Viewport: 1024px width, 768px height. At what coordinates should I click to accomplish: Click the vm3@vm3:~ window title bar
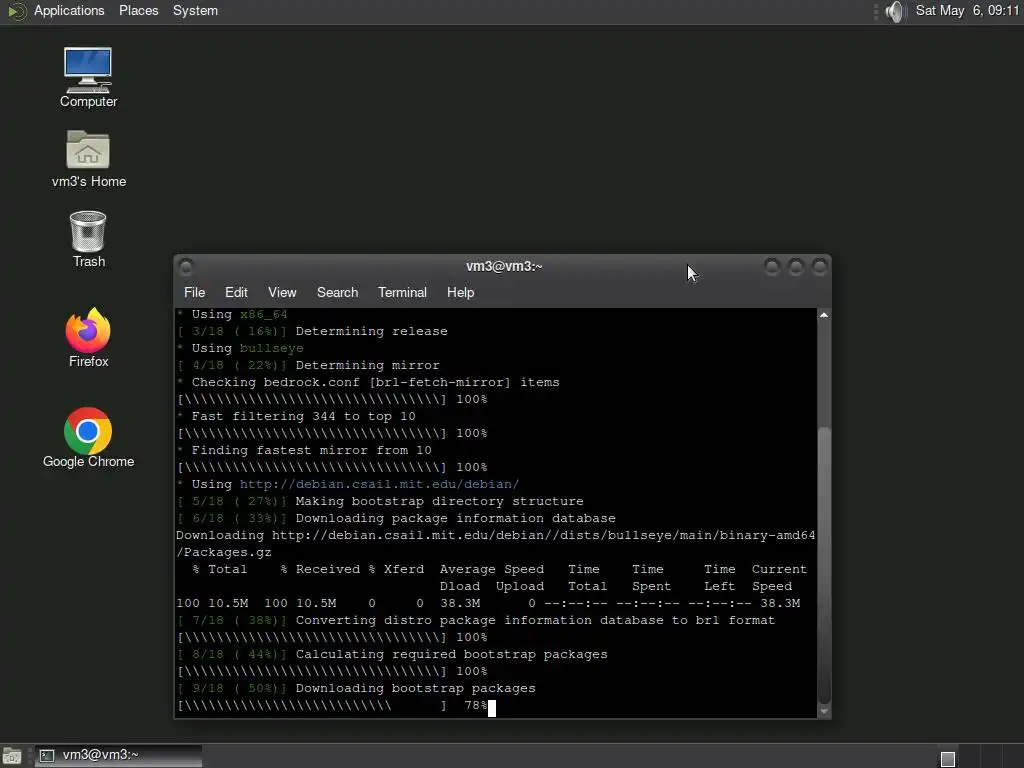coord(504,266)
